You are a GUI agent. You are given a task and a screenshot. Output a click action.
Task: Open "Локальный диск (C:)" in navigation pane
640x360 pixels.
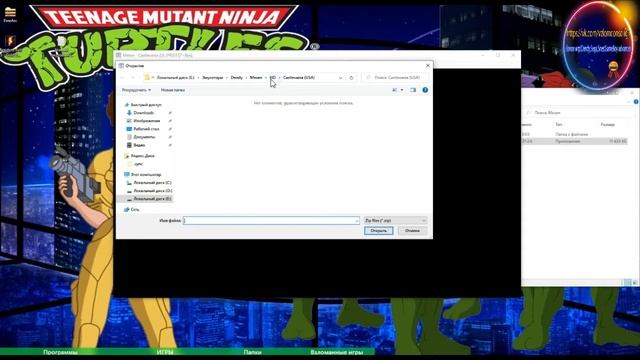tap(152, 183)
